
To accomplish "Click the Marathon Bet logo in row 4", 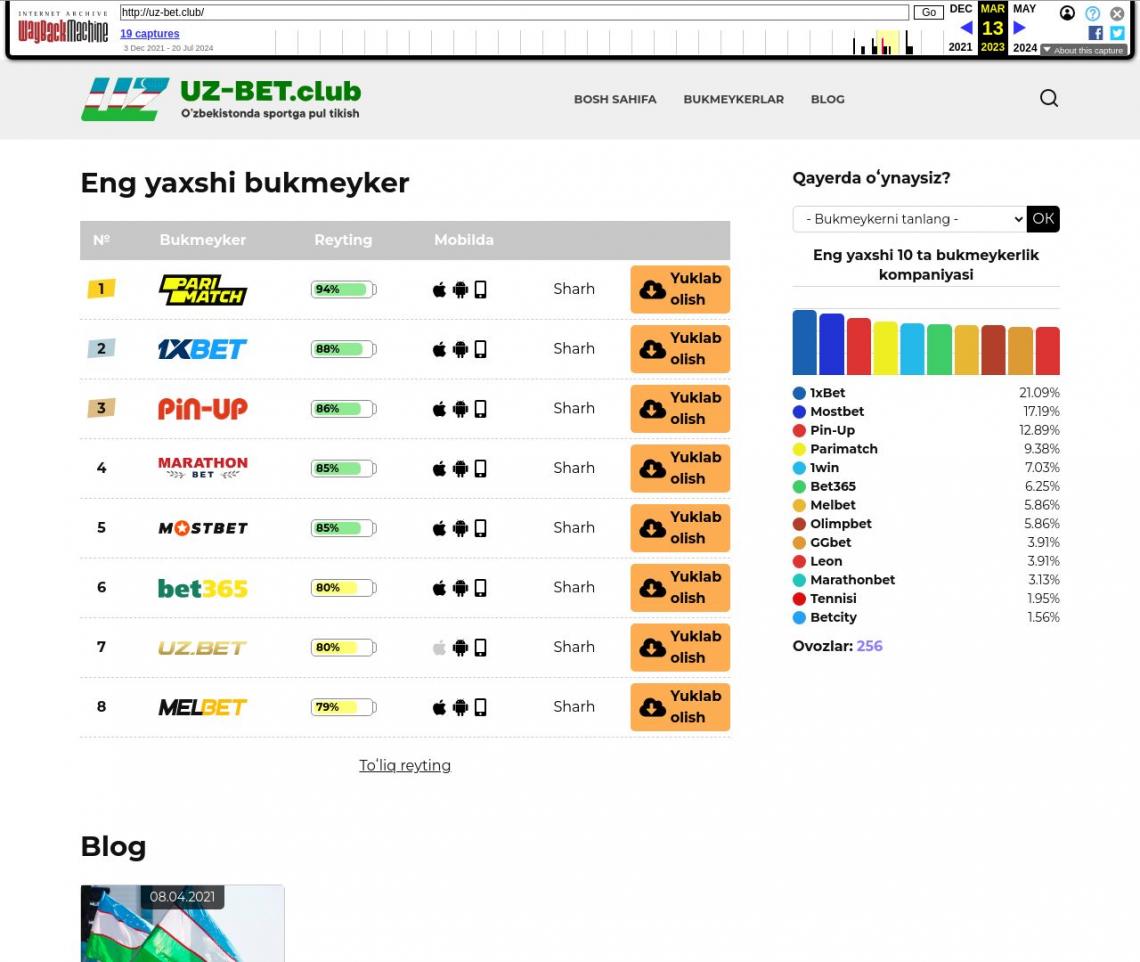I will (x=203, y=468).
